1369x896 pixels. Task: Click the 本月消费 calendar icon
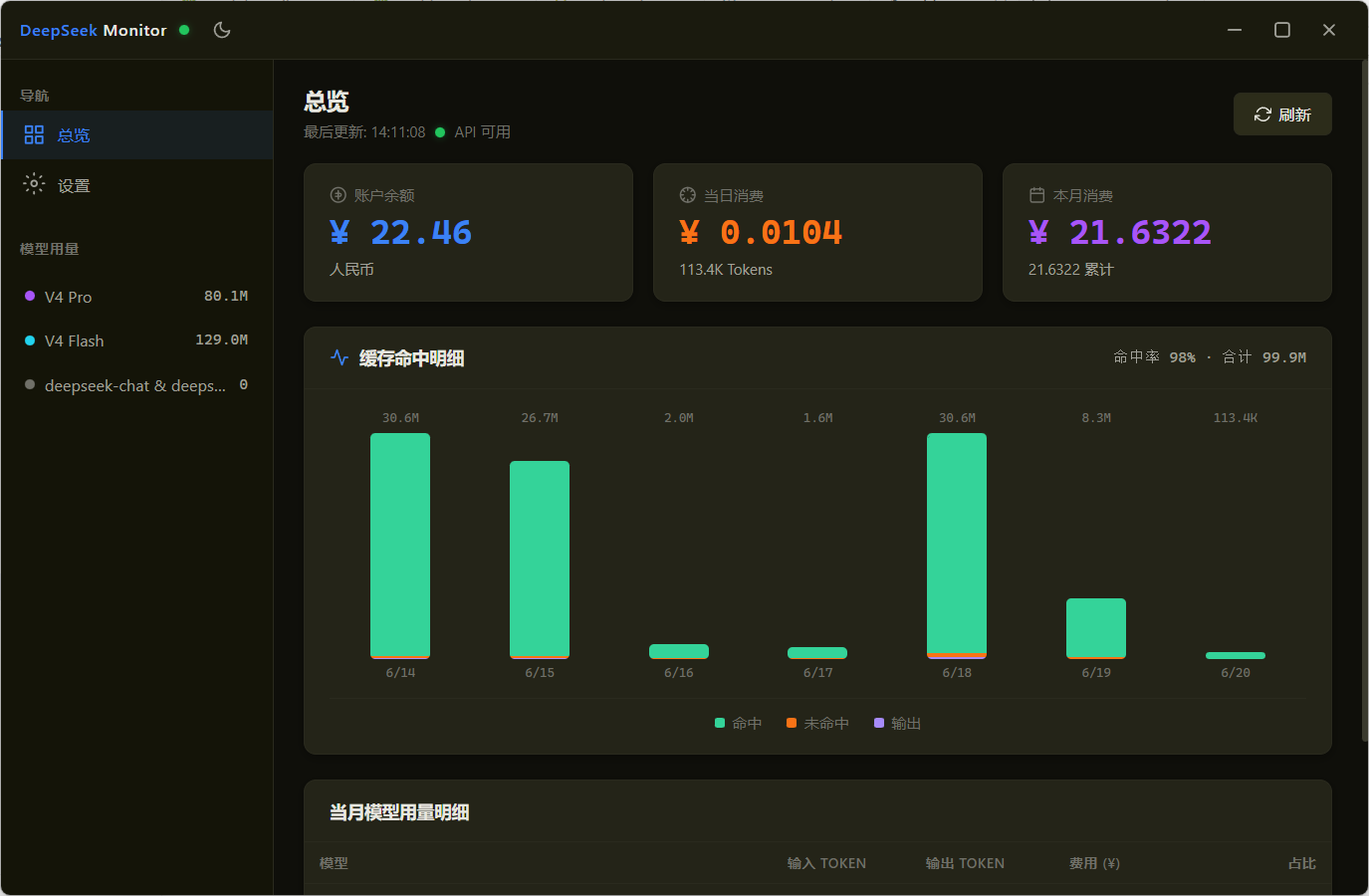pos(1036,195)
